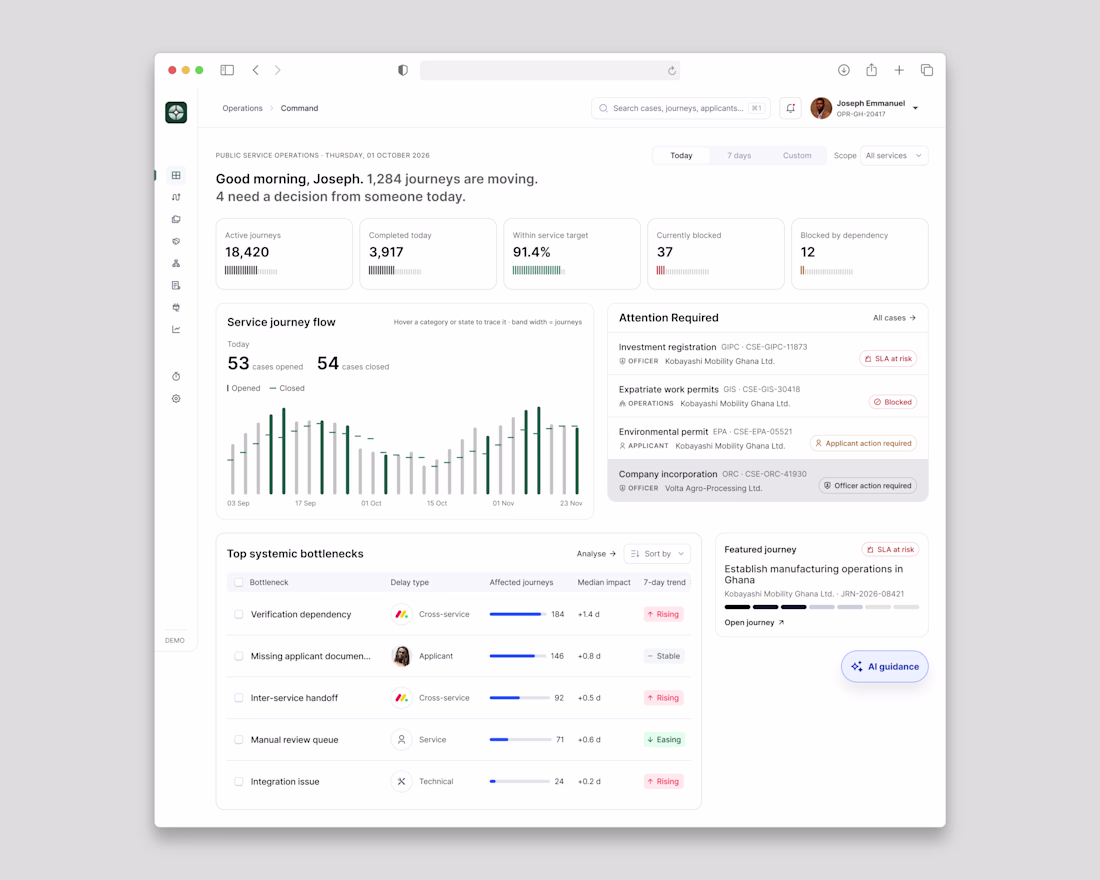The height and width of the screenshot is (880, 1100).
Task: Open the dashboard grid icon in sidebar
Action: click(176, 175)
